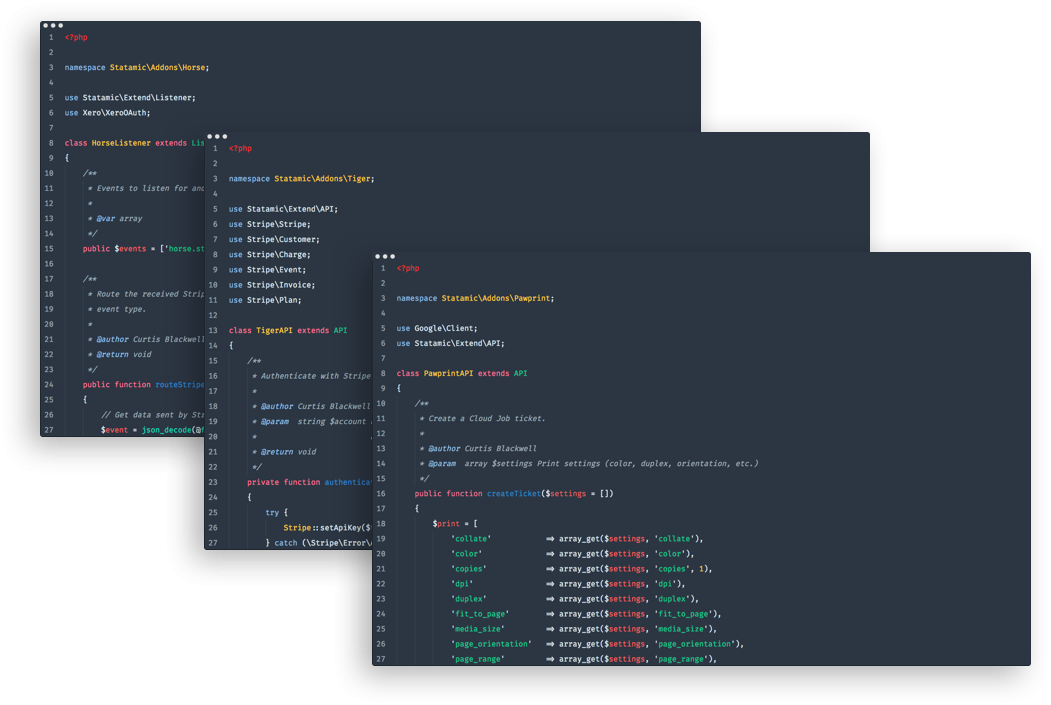Click the leftmost window dot of the Tiger editor
The width and height of the screenshot is (1051, 705).
209,136
